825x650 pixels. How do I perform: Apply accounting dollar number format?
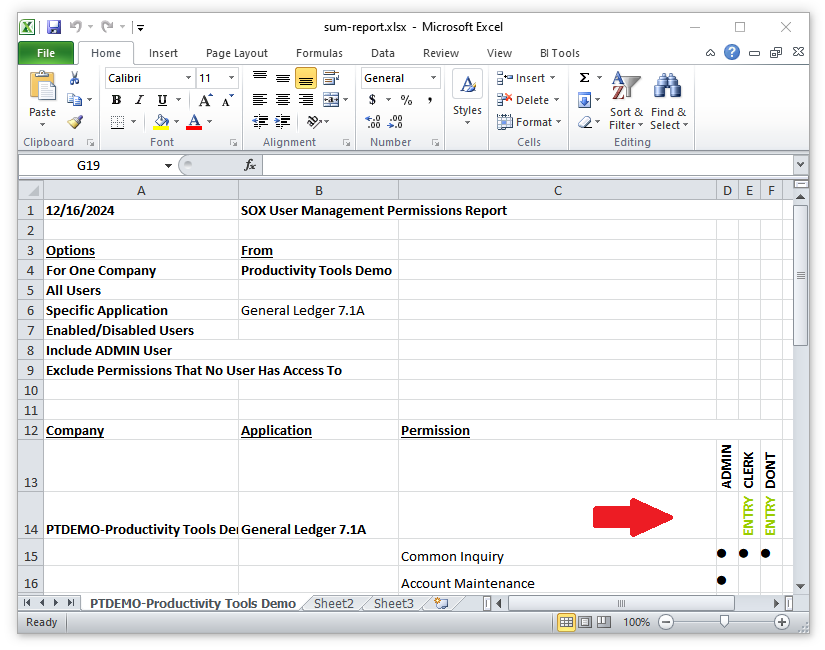pos(373,100)
